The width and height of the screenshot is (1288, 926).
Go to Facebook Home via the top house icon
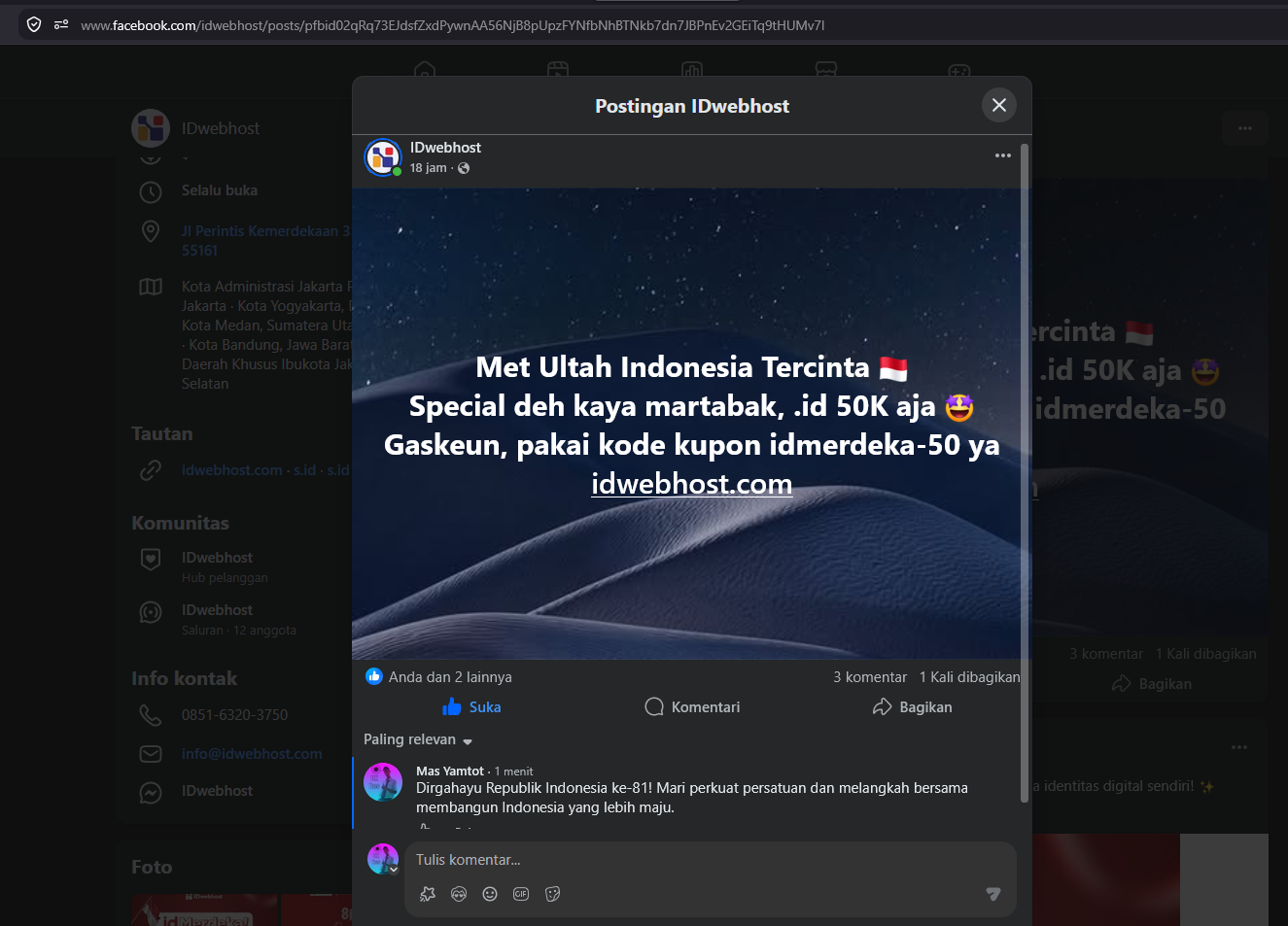(425, 70)
